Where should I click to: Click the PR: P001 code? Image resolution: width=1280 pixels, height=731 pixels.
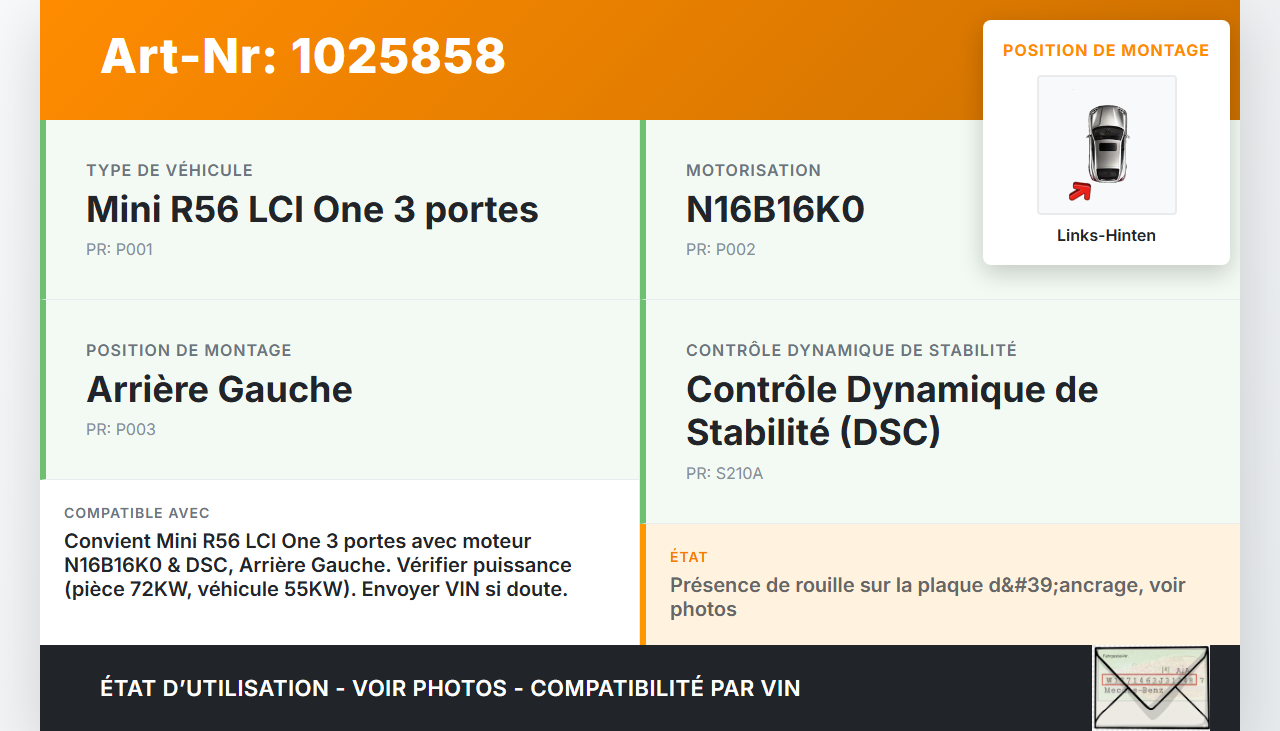click(119, 249)
